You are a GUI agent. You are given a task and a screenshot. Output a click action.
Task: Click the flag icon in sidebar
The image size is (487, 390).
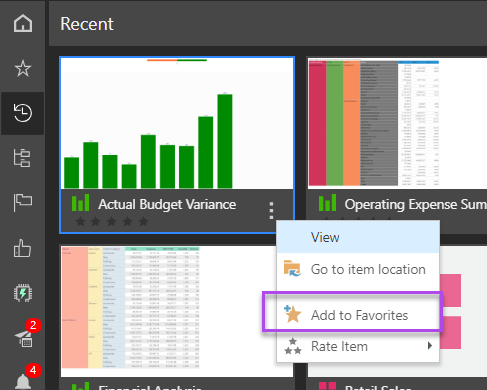click(23, 202)
